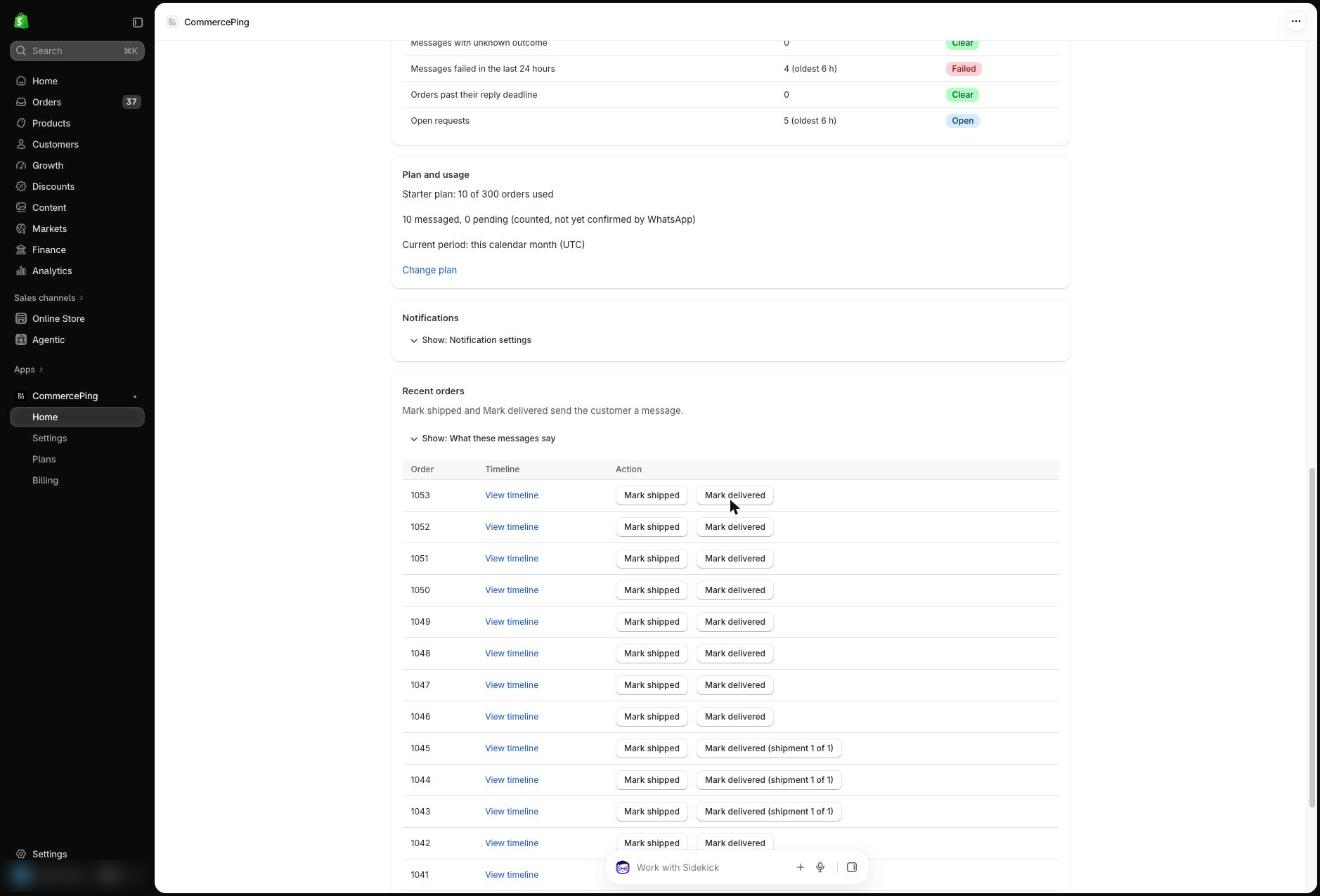Click the Open status badge
The width and height of the screenshot is (1320, 896).
962,121
